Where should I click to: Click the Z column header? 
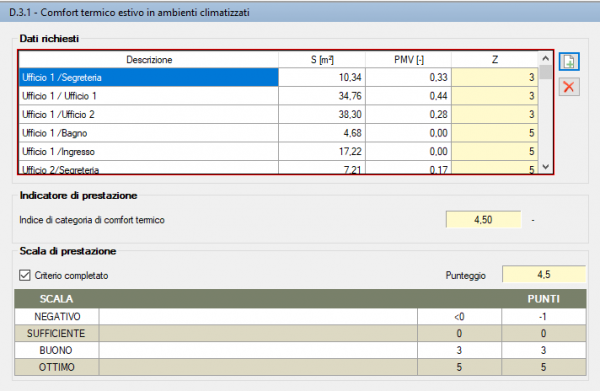pos(495,60)
